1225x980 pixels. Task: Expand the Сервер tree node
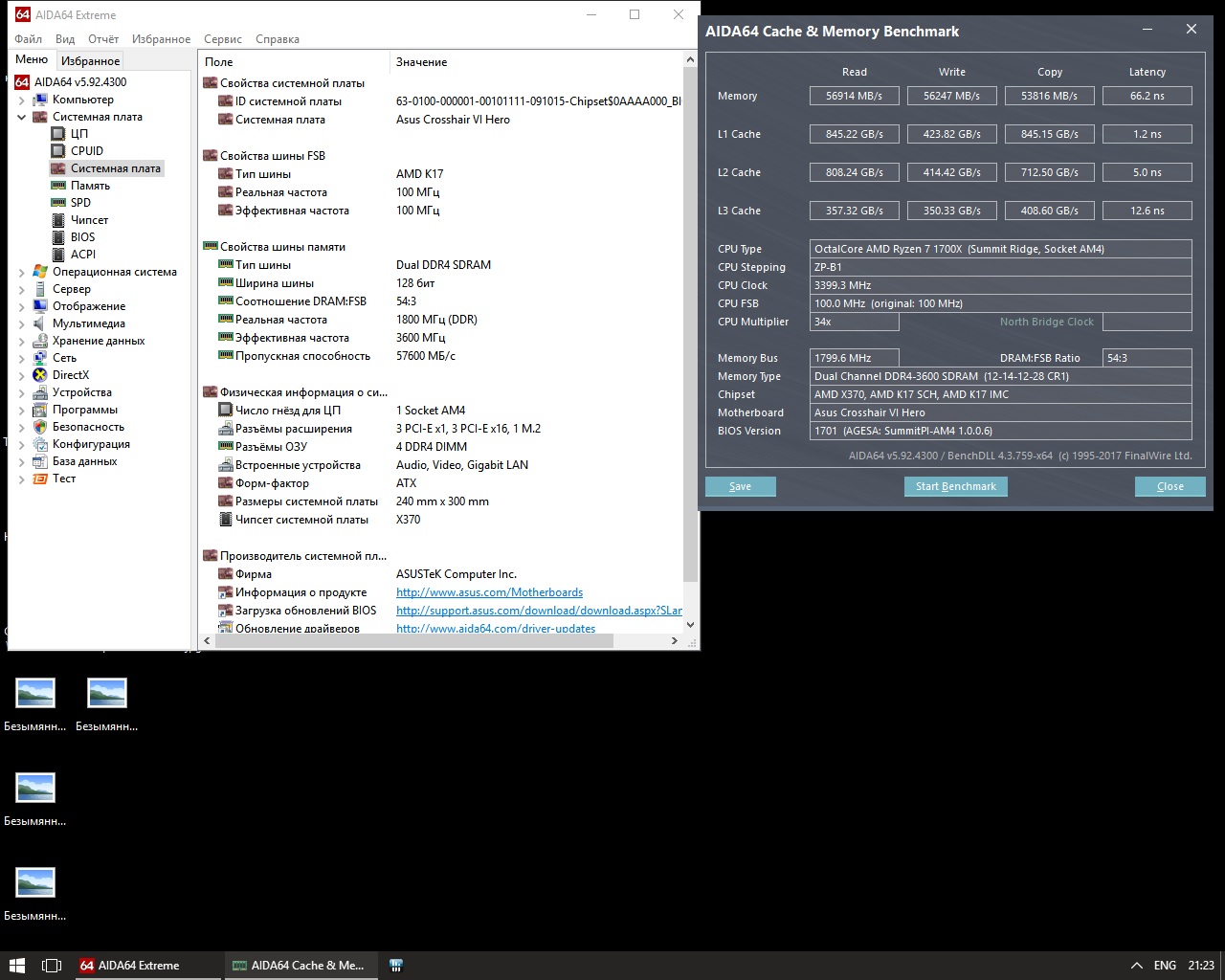click(22, 289)
